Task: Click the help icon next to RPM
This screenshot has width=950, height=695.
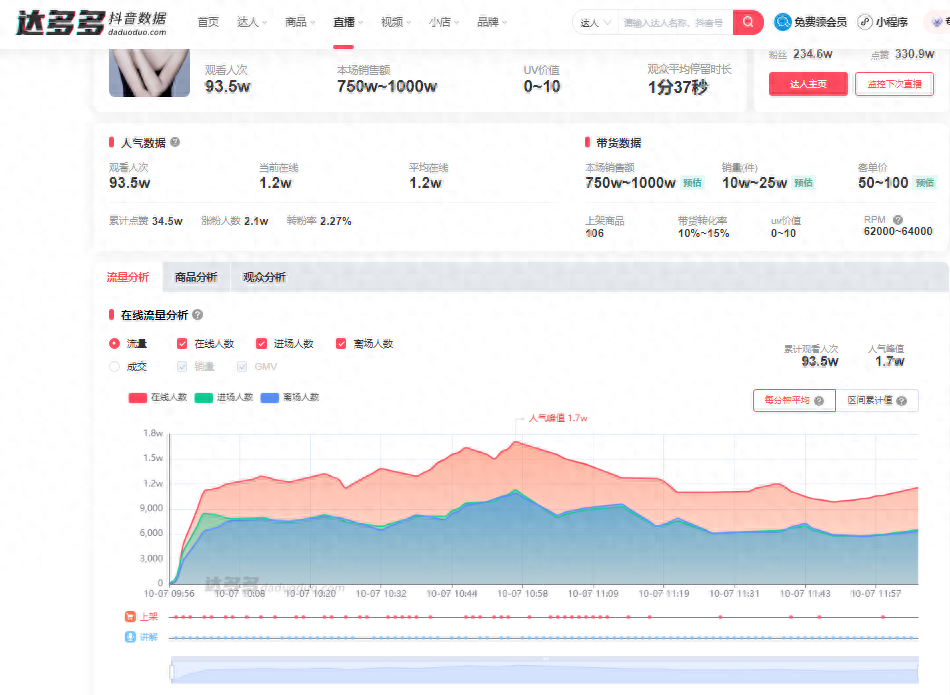Action: pyautogui.click(x=898, y=220)
